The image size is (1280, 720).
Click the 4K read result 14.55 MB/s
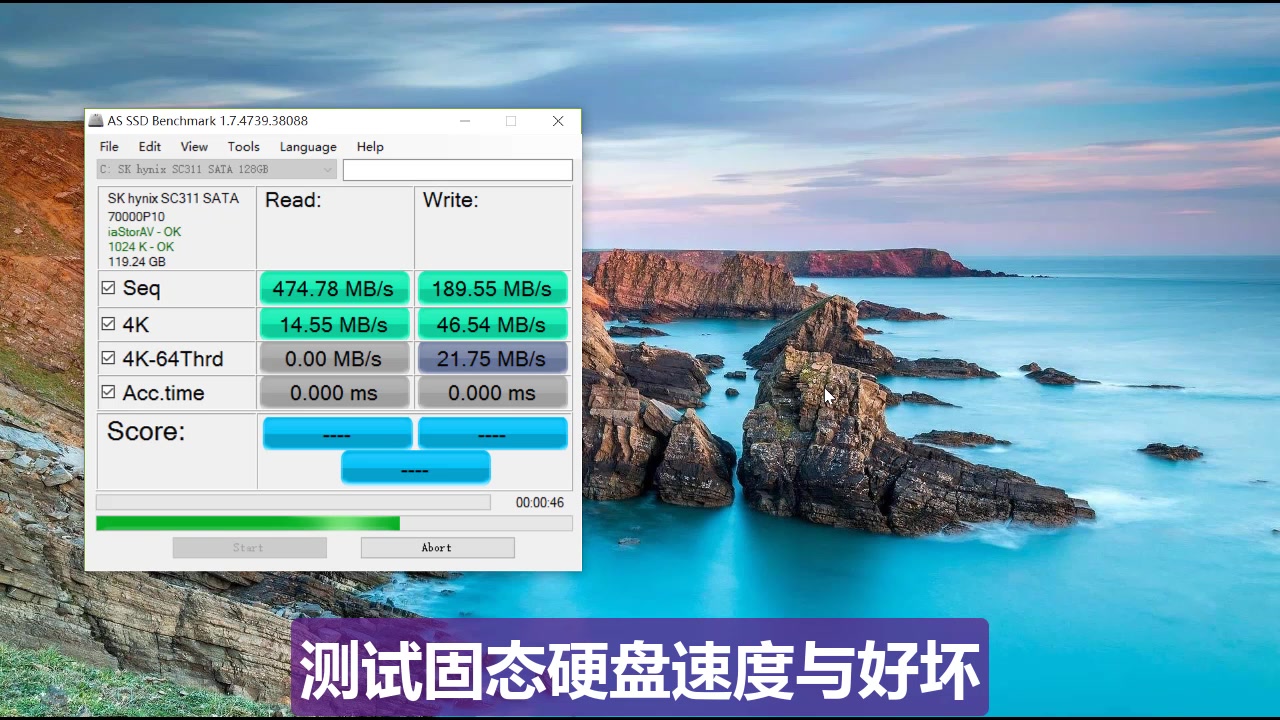pos(334,323)
